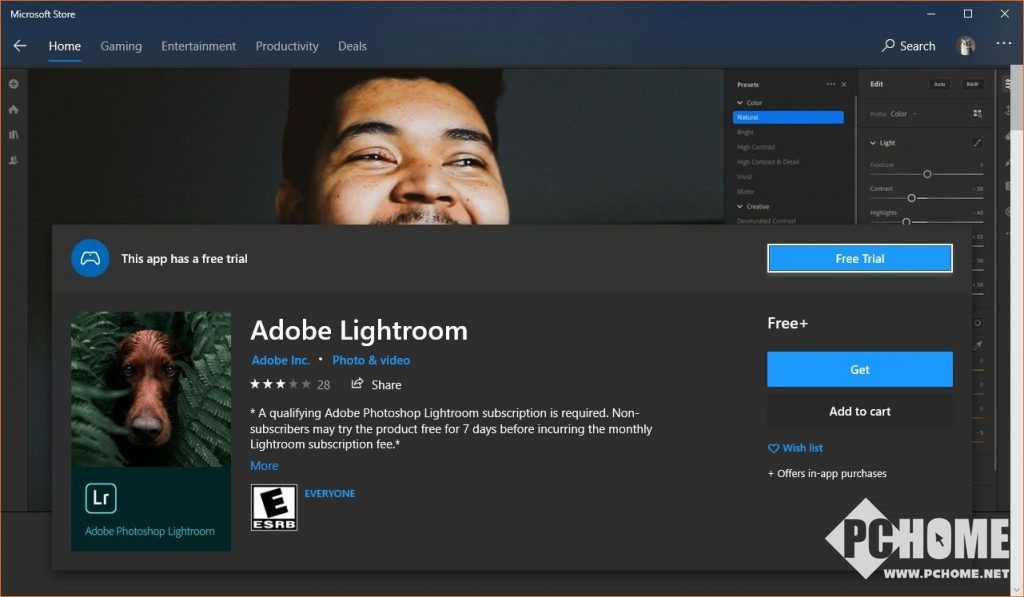Switch to the Gaming tab
Image resolution: width=1024 pixels, height=597 pixels.
coord(121,46)
